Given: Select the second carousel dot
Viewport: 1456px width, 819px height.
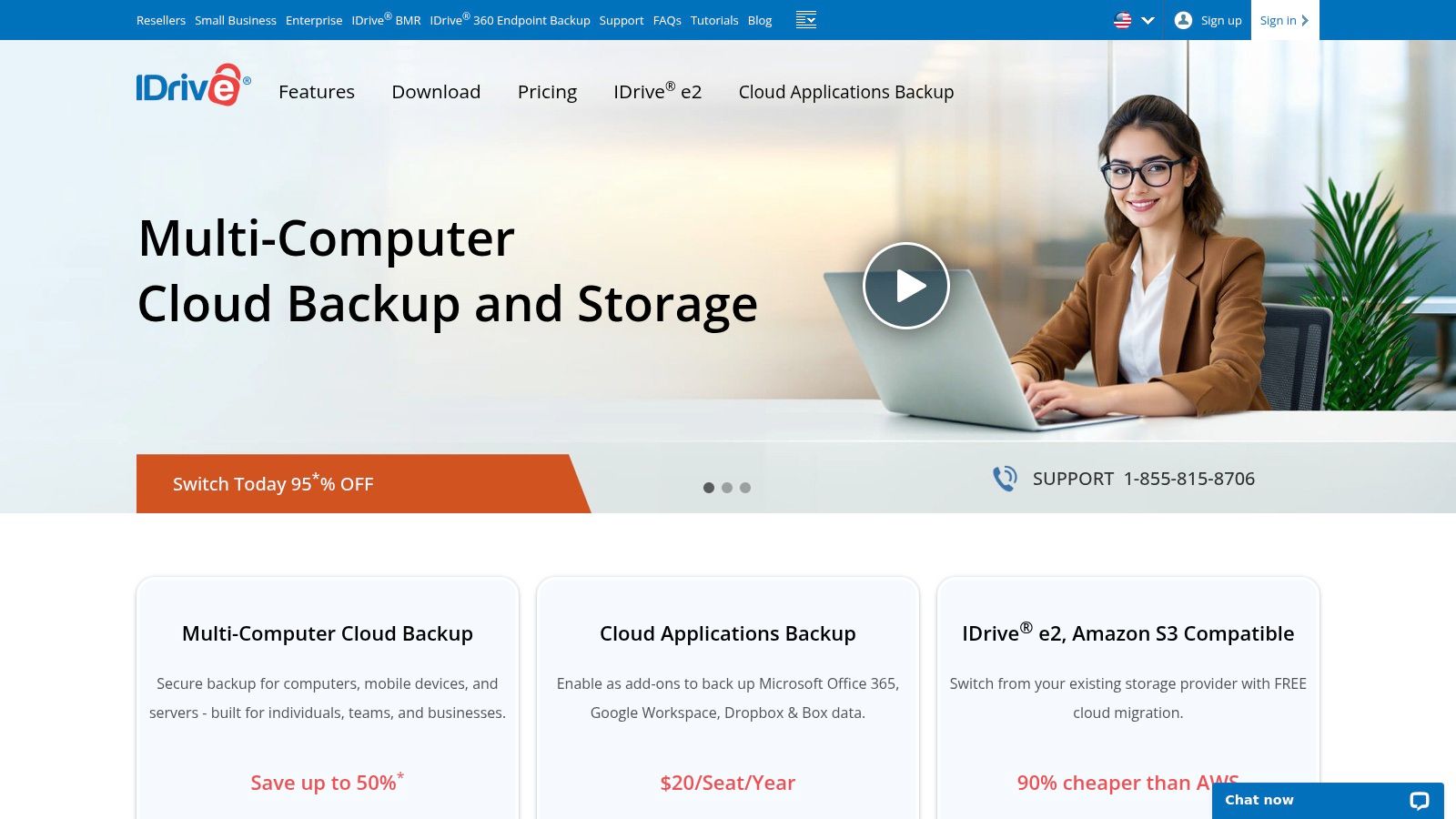Looking at the screenshot, I should (727, 488).
